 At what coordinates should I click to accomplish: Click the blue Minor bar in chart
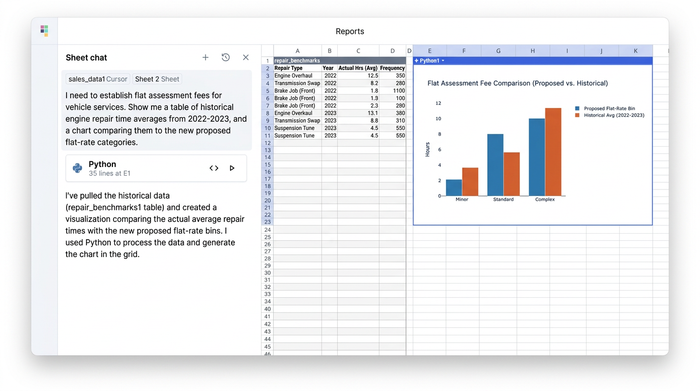pos(454,187)
